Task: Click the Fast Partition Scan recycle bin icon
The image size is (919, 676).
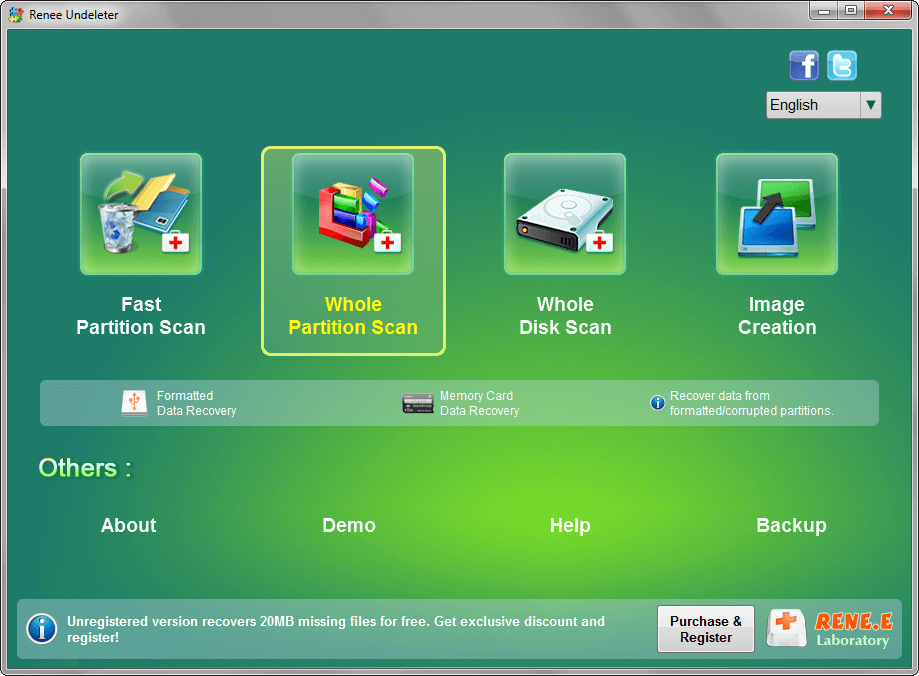Action: pos(141,214)
